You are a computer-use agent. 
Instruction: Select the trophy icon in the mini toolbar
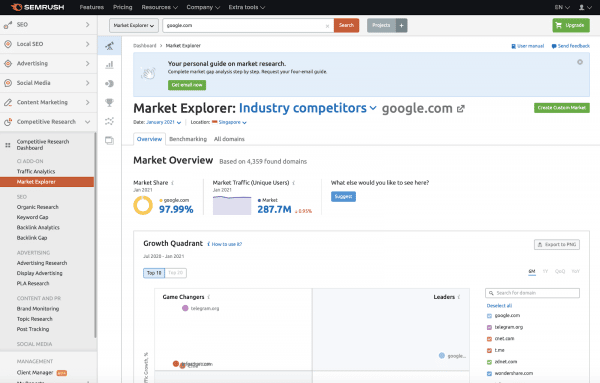point(109,103)
